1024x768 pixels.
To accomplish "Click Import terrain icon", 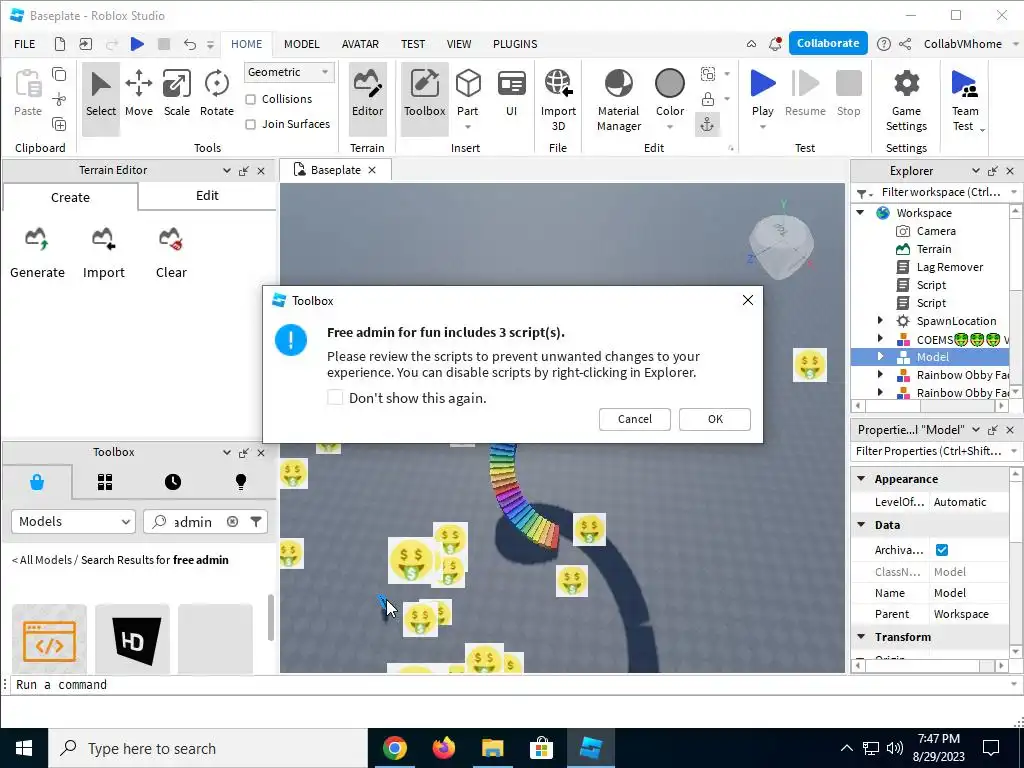I will pyautogui.click(x=103, y=253).
